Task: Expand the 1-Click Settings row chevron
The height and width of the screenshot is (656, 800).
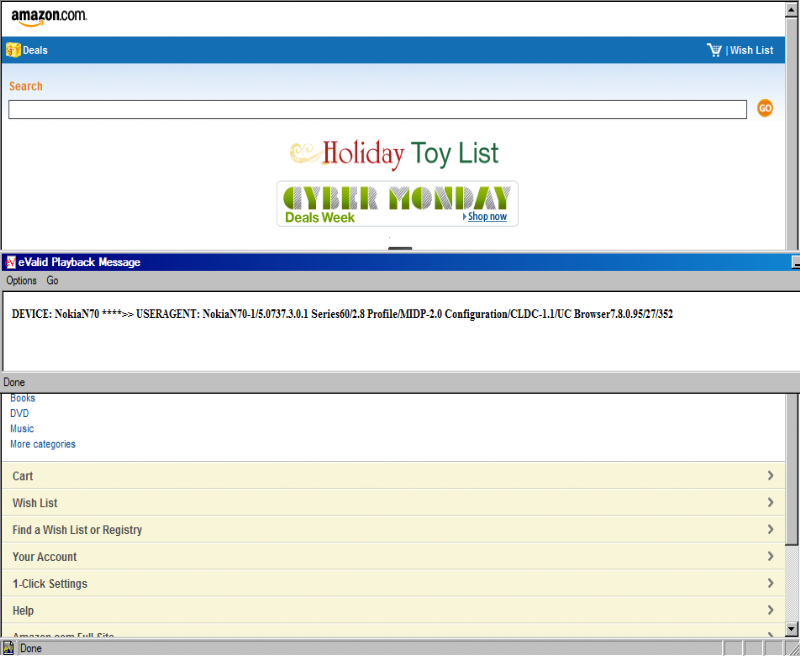Action: click(770, 583)
